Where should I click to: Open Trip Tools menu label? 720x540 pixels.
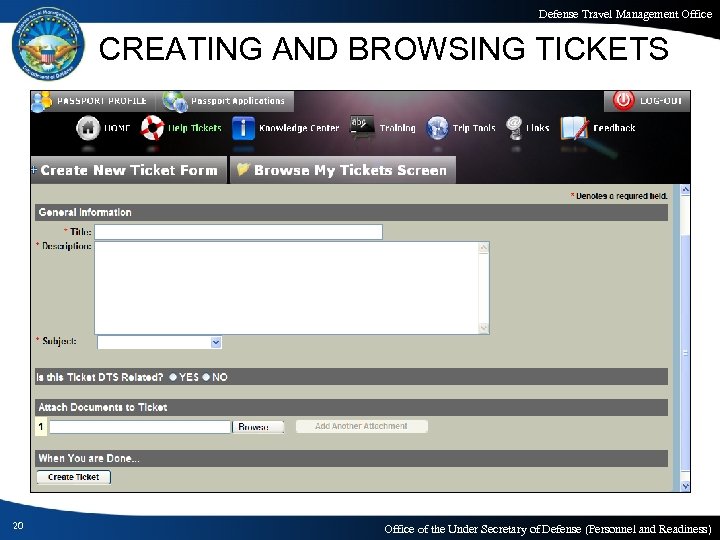pos(474,128)
